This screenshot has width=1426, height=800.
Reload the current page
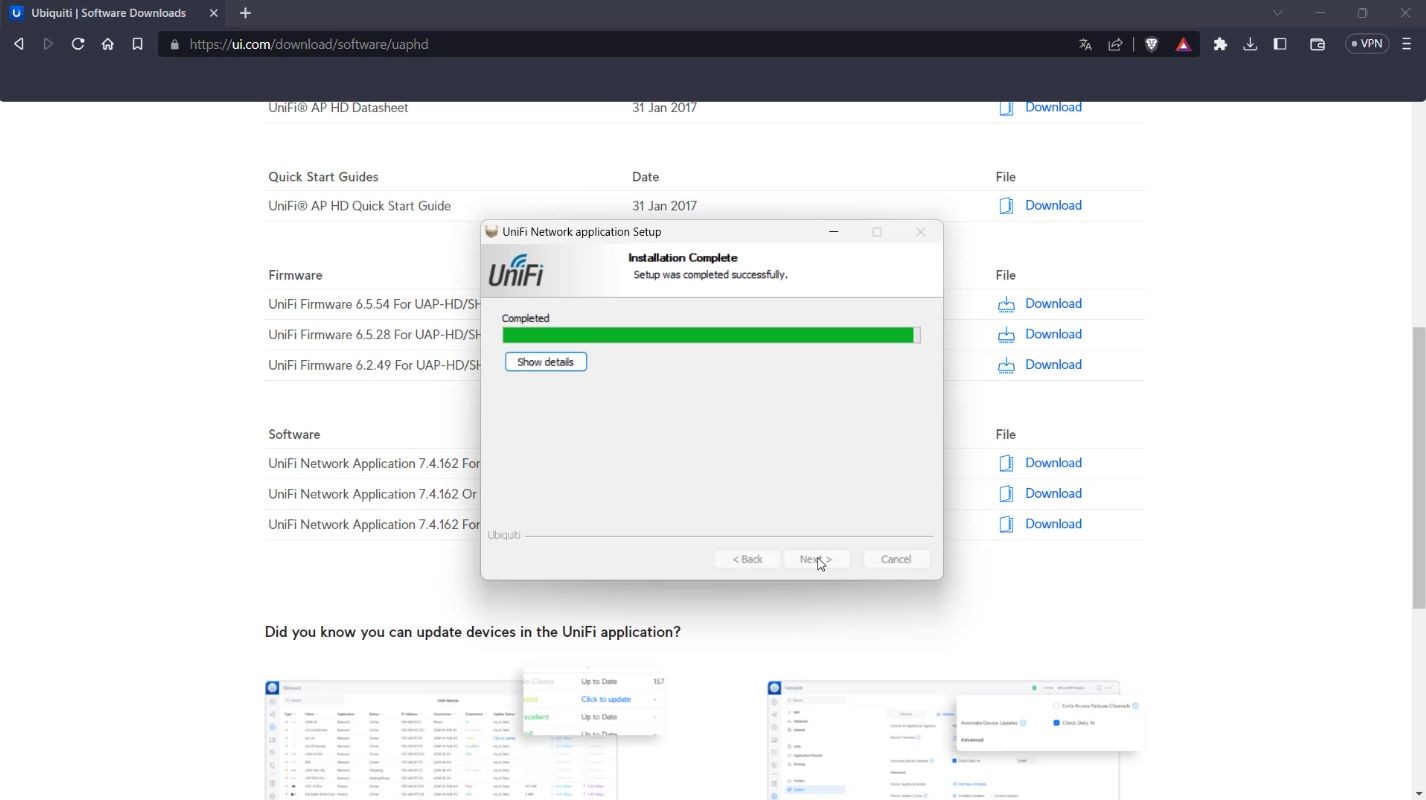tap(78, 44)
